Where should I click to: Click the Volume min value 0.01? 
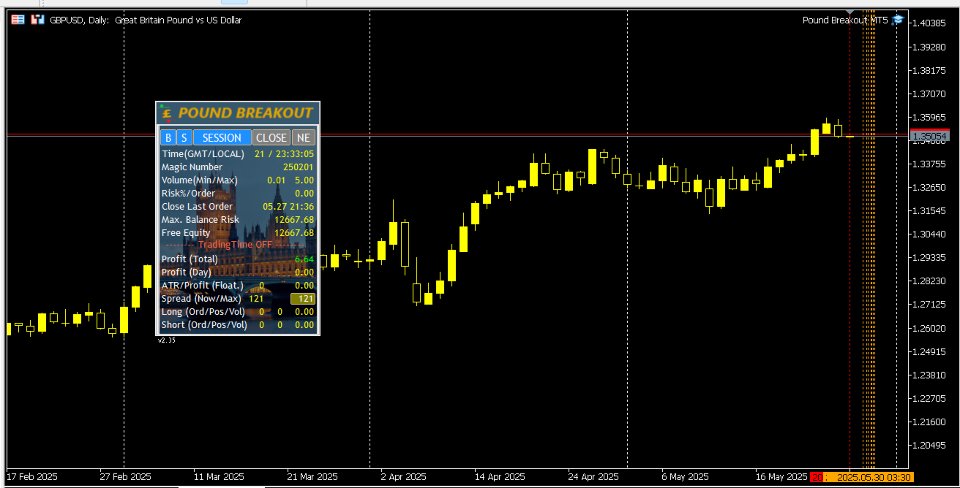(276, 181)
